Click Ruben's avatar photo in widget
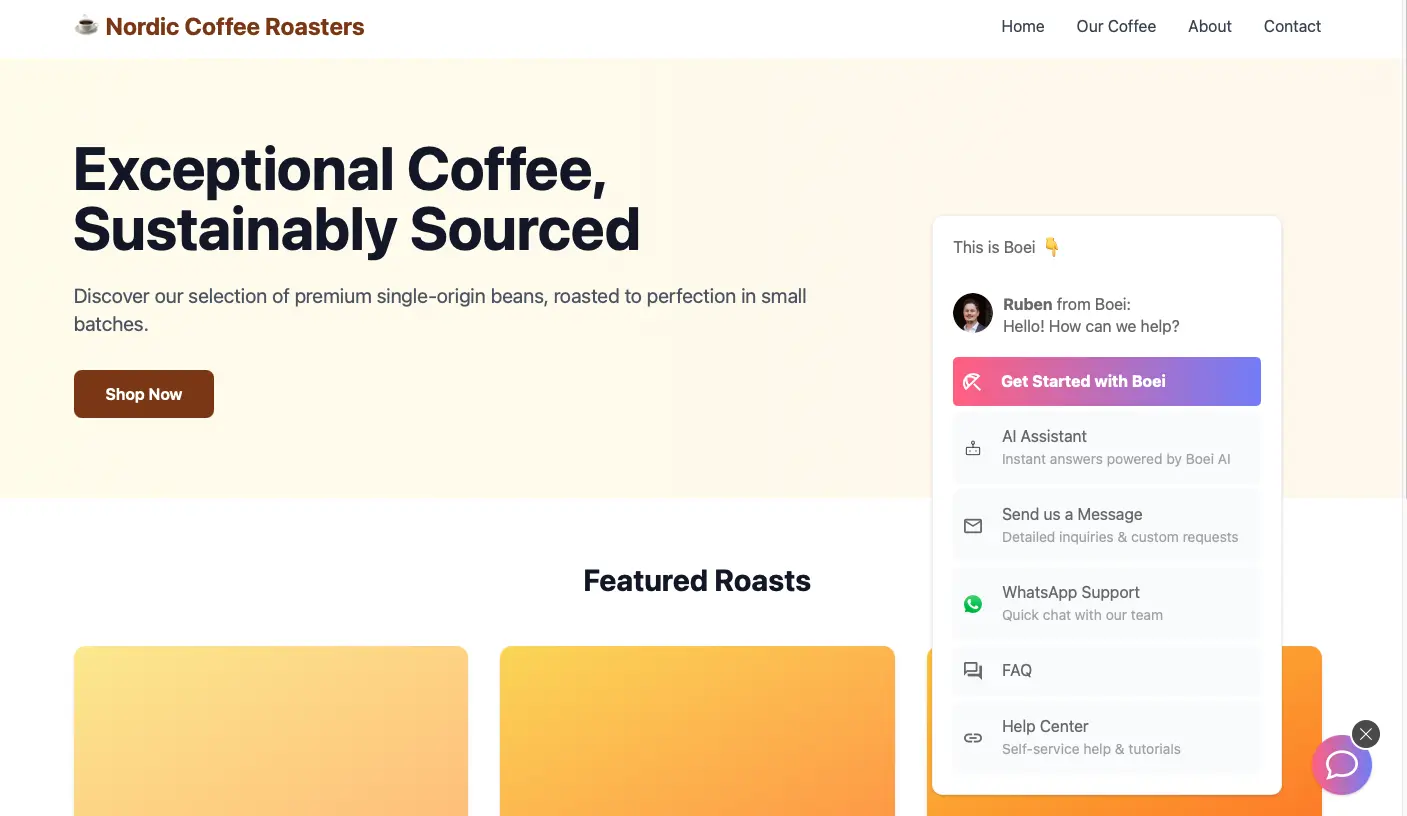 pos(972,314)
